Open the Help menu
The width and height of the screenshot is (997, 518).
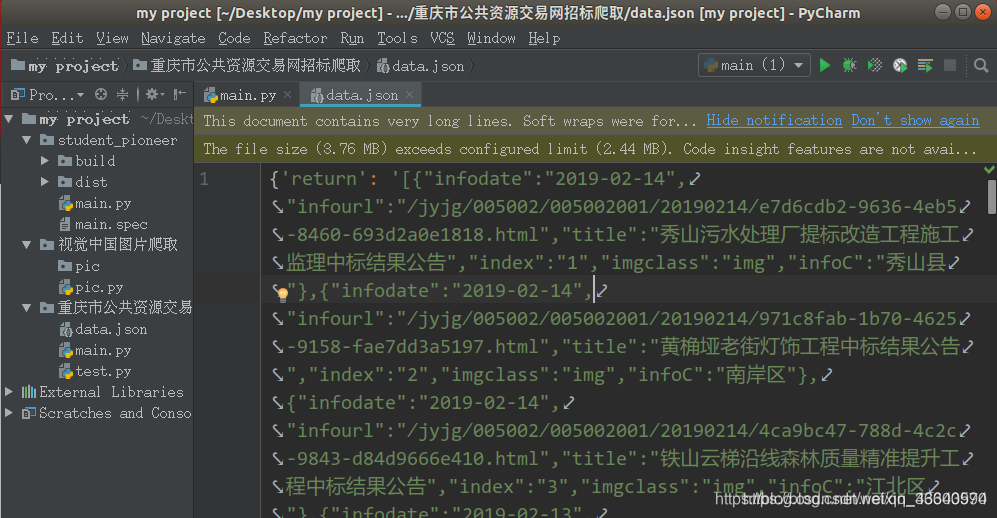(x=544, y=38)
